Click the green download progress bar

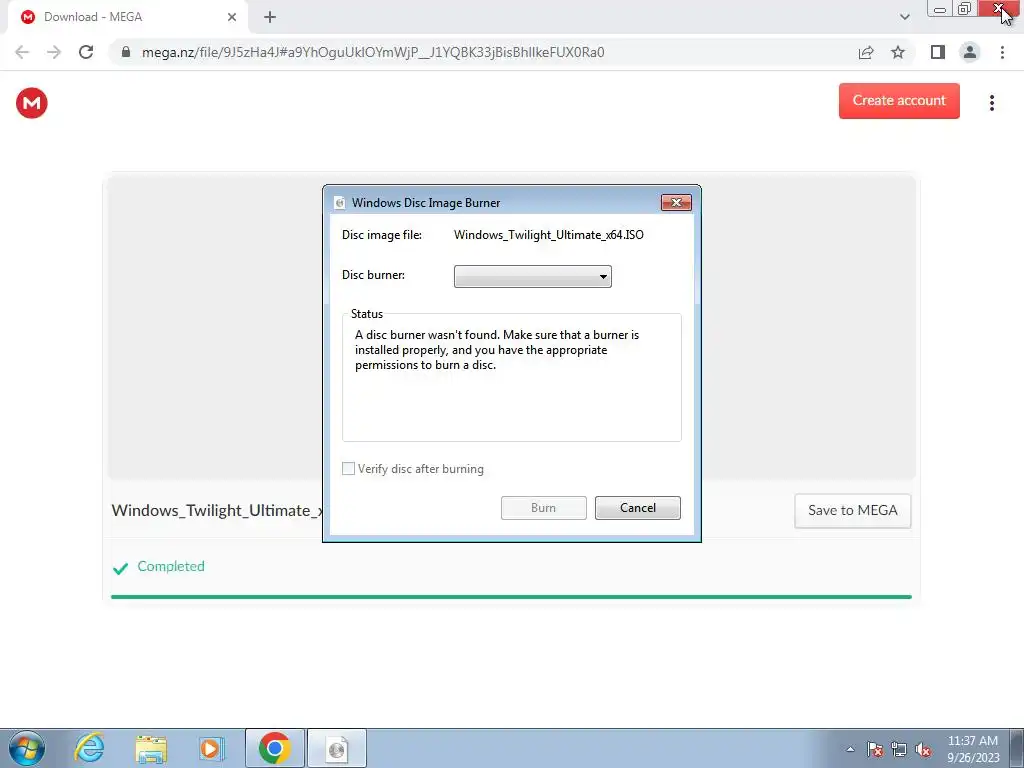(x=511, y=597)
